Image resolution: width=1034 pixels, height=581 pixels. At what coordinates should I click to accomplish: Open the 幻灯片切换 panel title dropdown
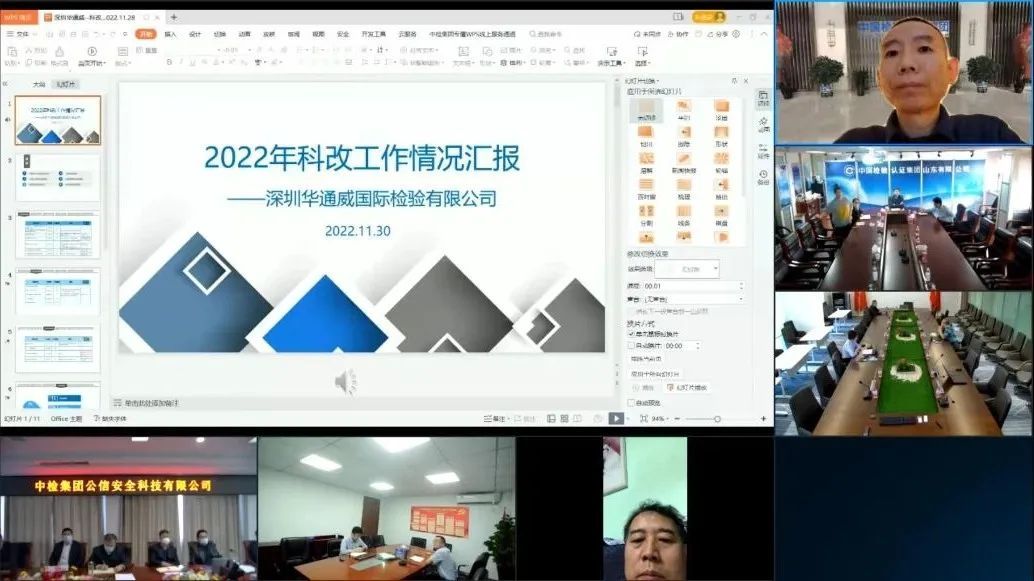[642, 80]
